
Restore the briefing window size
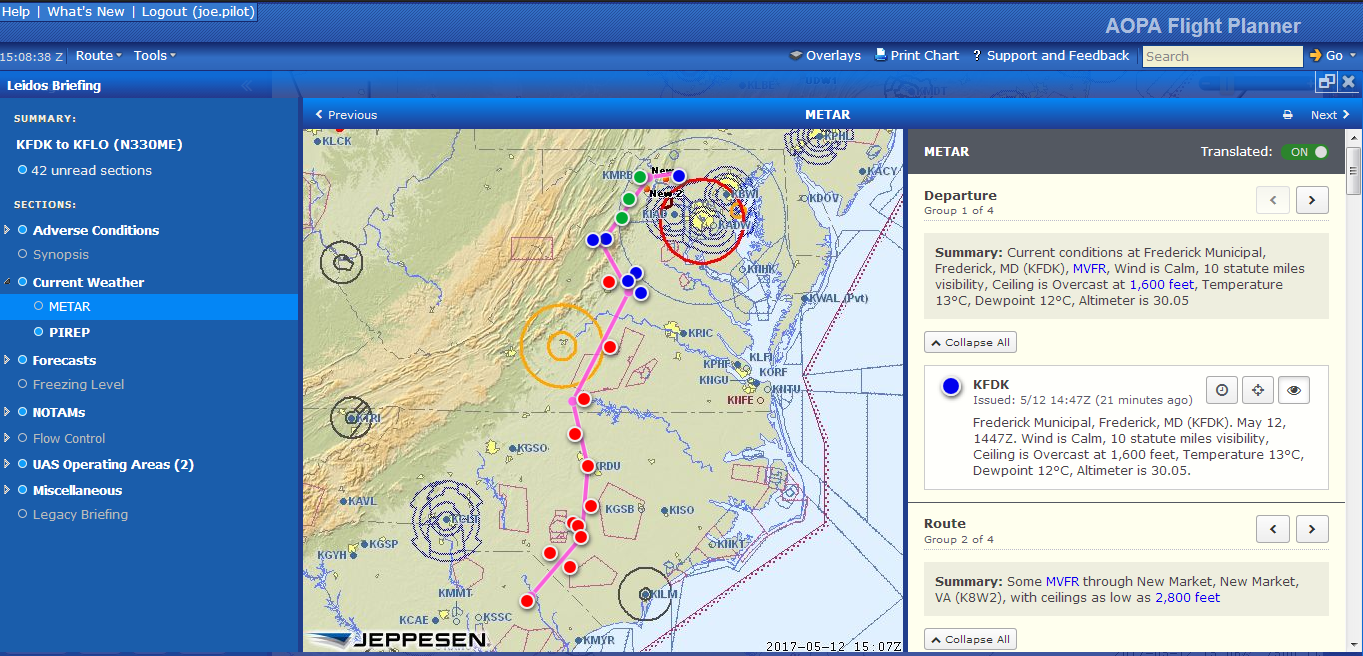[1327, 82]
